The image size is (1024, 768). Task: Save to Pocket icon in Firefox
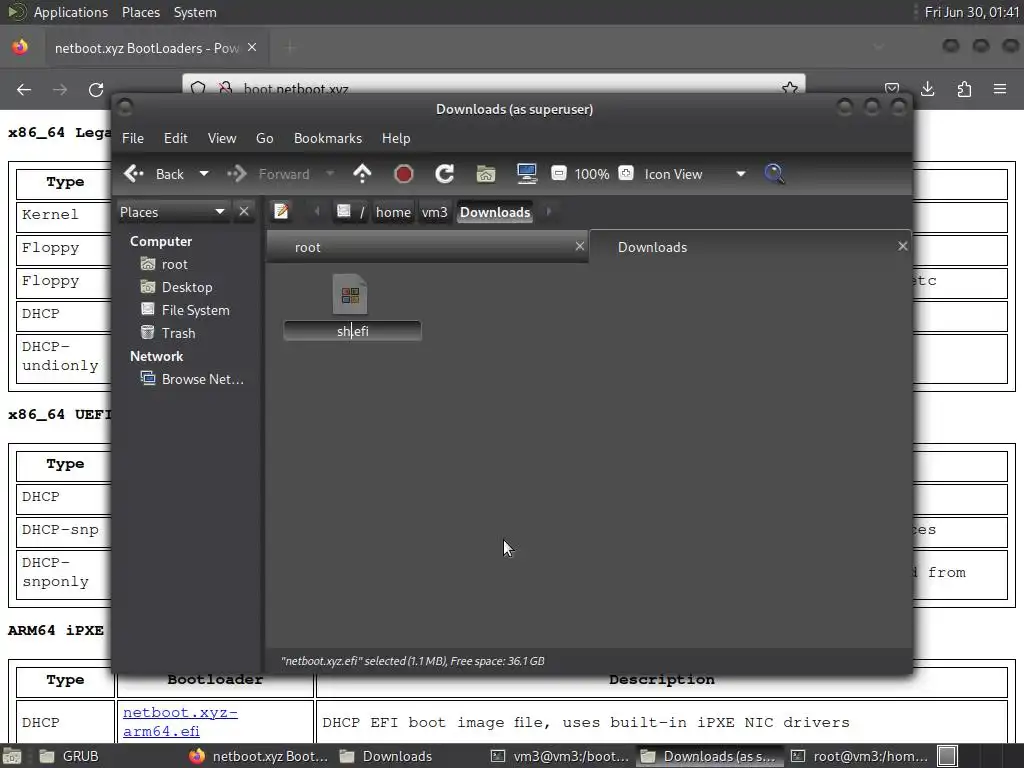click(x=891, y=89)
